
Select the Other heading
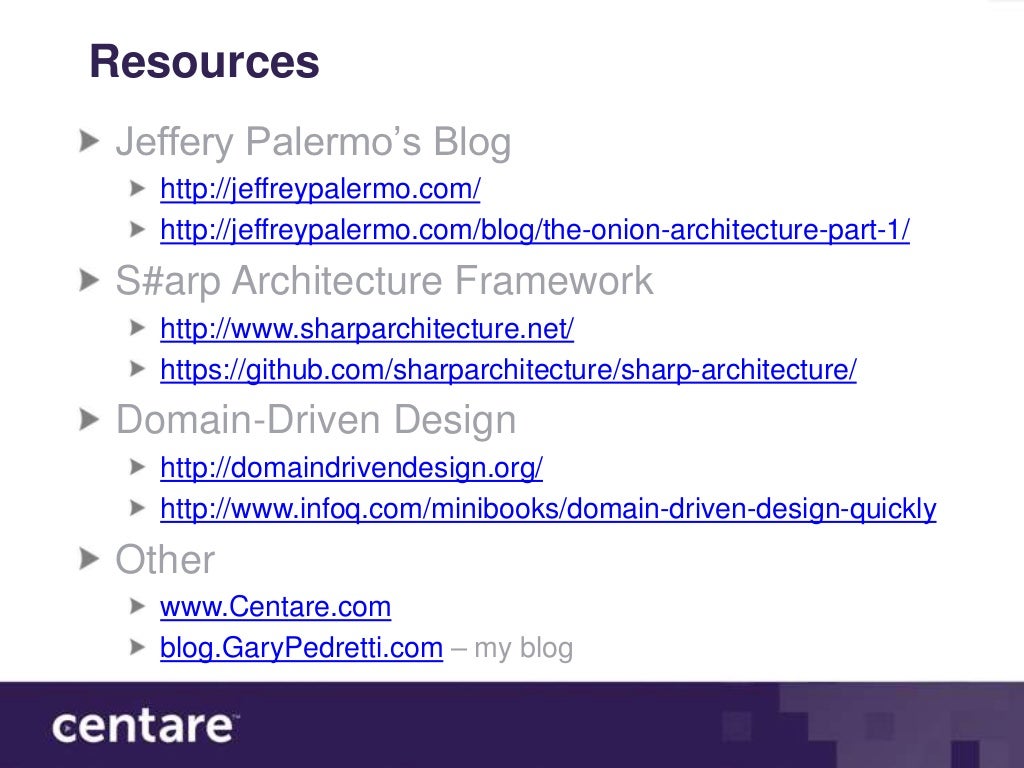point(165,560)
